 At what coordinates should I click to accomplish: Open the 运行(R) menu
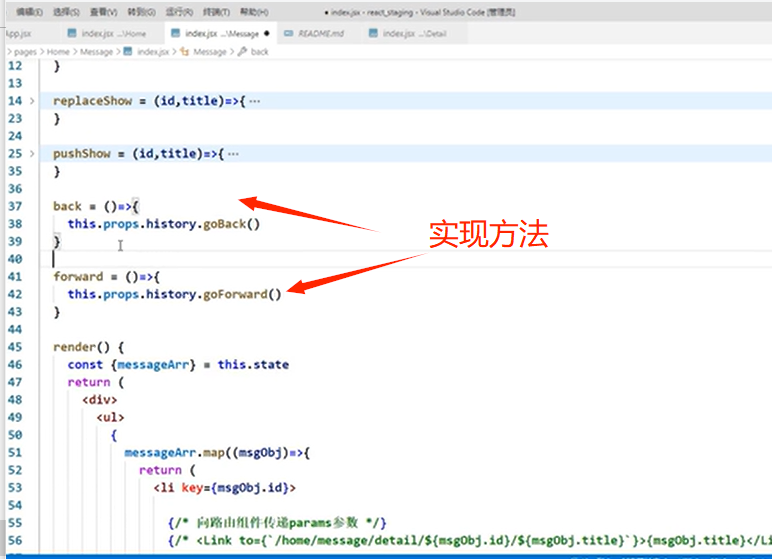179,12
